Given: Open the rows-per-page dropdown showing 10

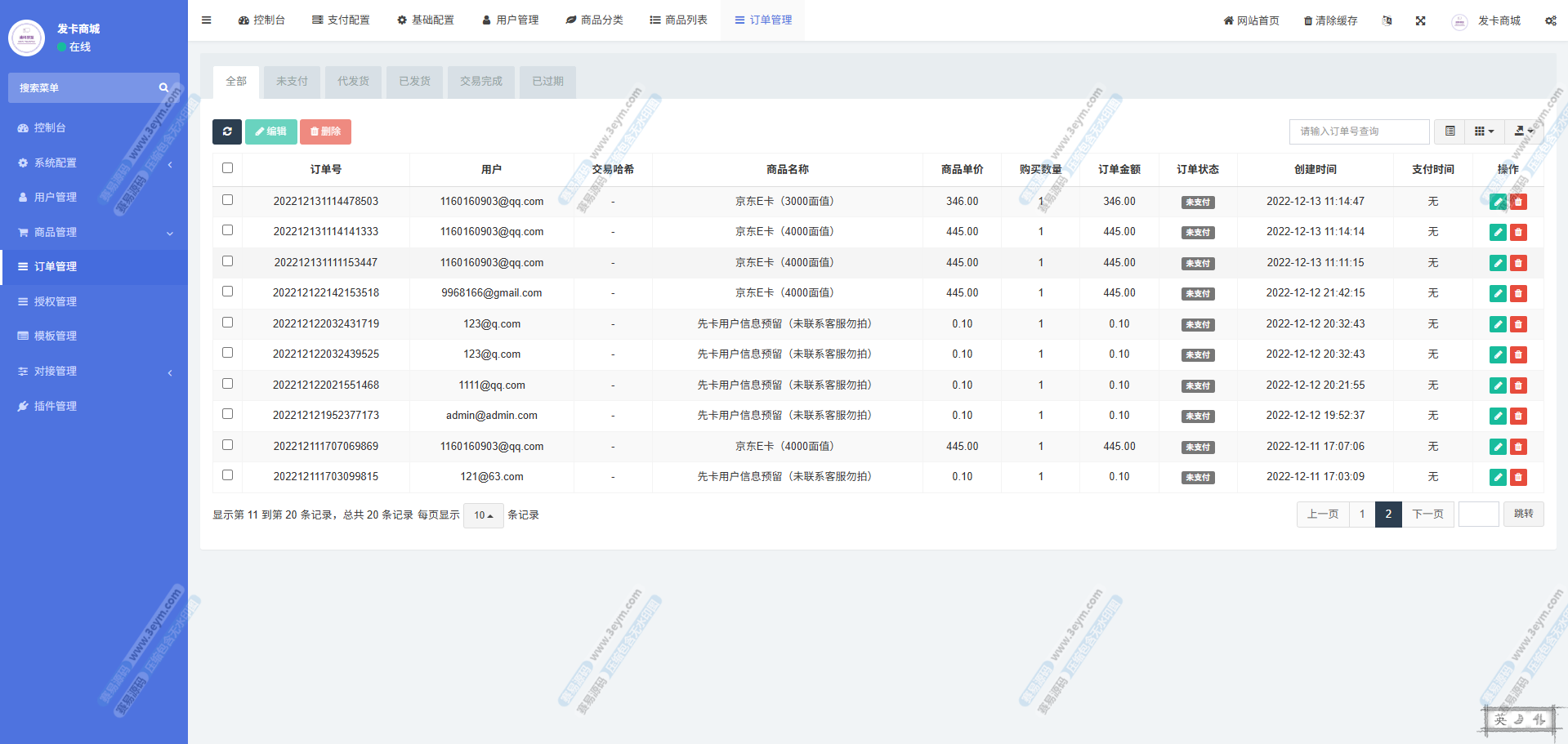Looking at the screenshot, I should pyautogui.click(x=483, y=515).
